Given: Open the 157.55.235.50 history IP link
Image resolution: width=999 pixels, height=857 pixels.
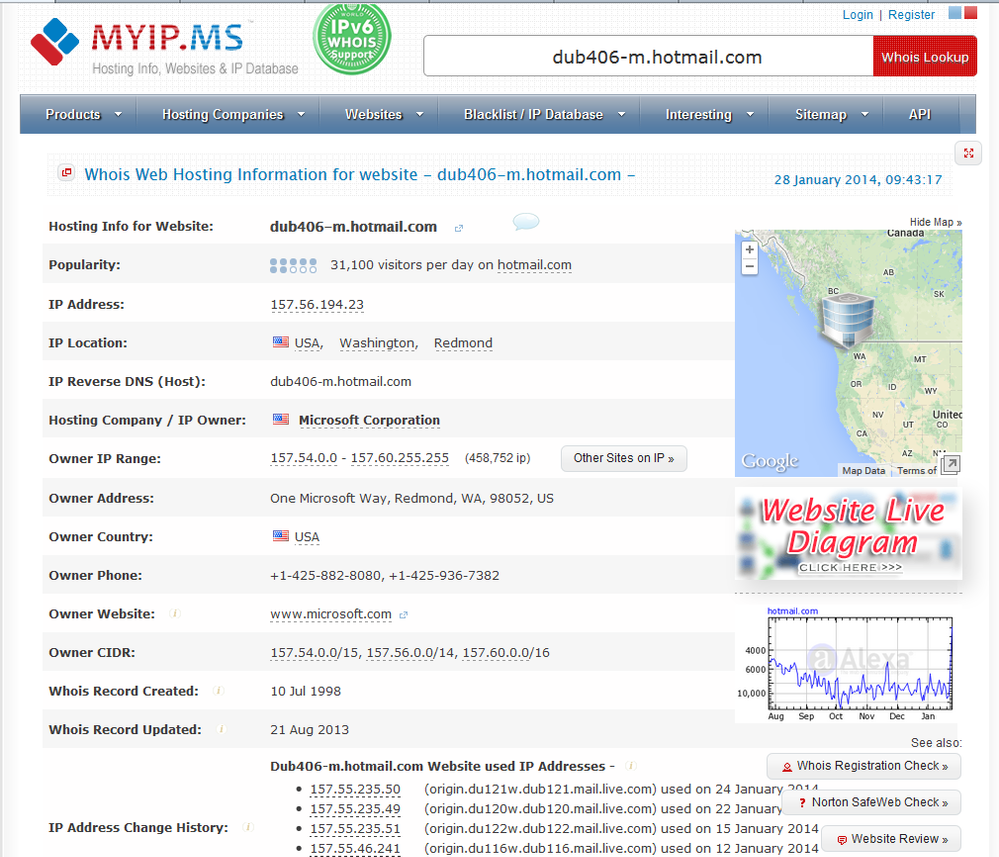Looking at the screenshot, I should 355,789.
